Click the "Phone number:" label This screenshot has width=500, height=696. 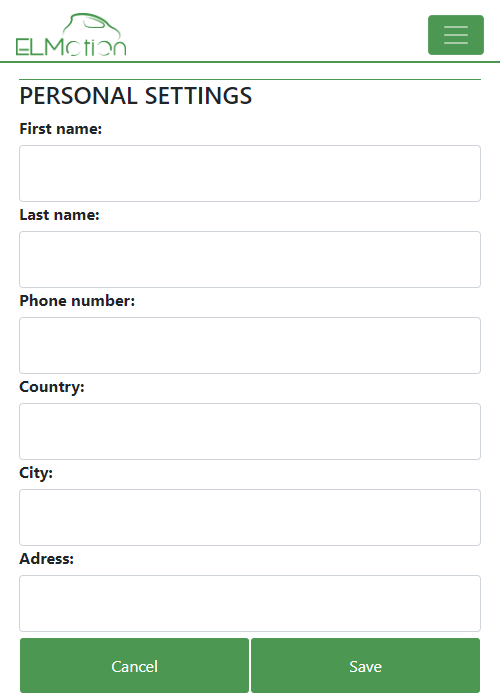pyautogui.click(x=77, y=301)
